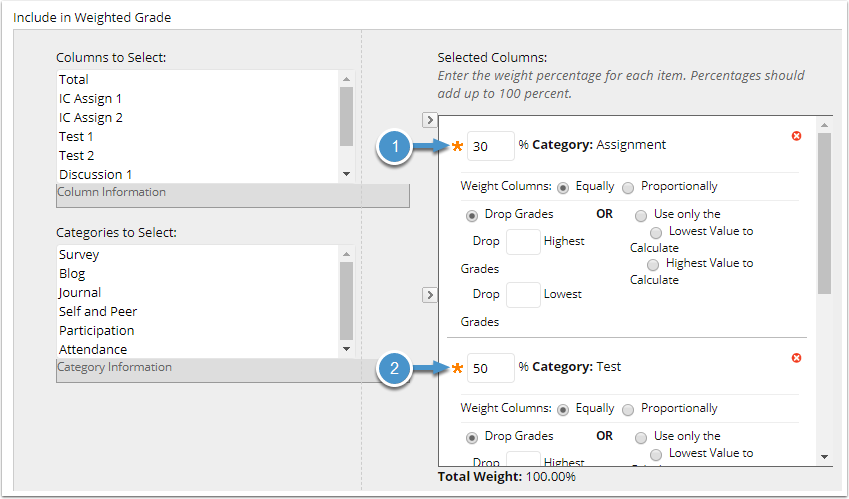Image resolution: width=849 pixels, height=499 pixels.
Task: Select Discussion 1 column entry
Action: coord(95,174)
